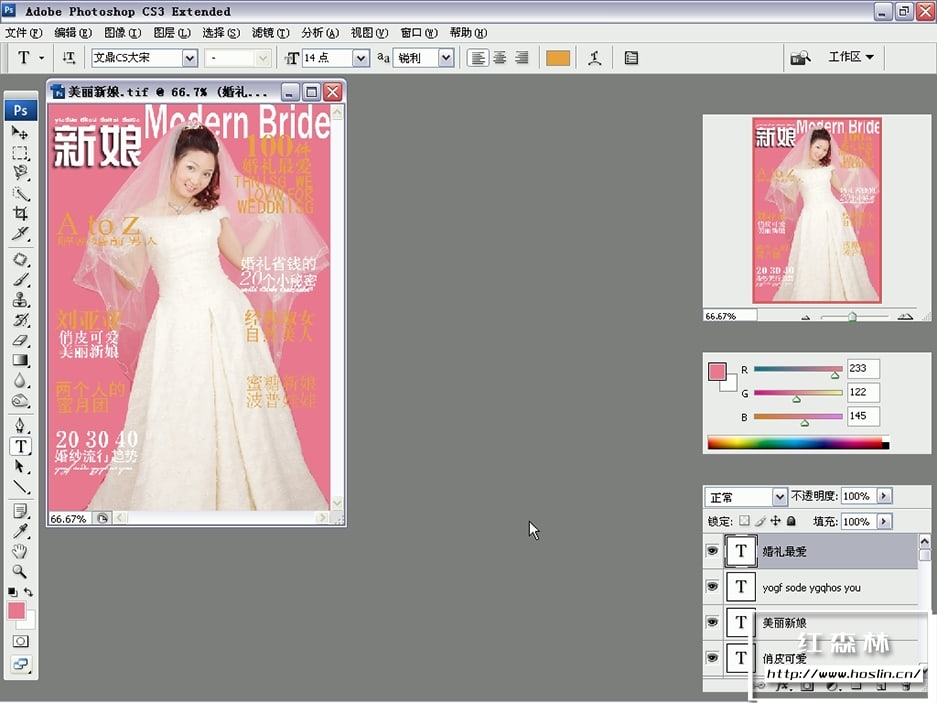Select the Move tool

[x=20, y=133]
